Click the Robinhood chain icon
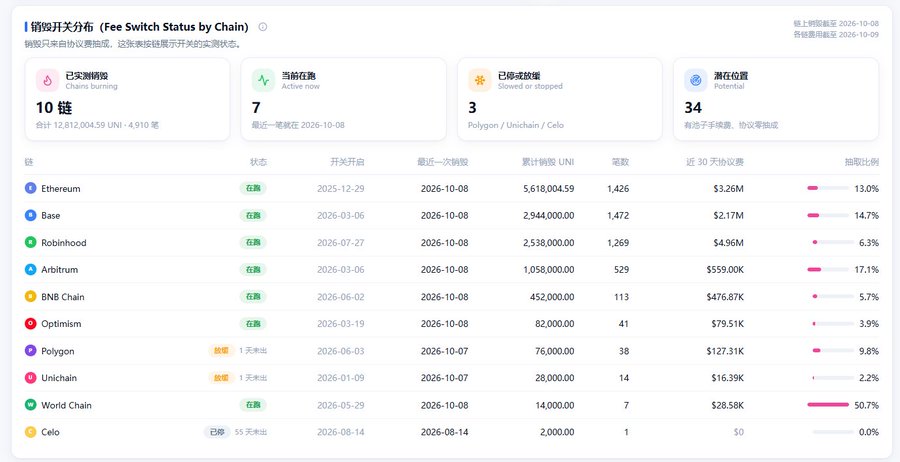This screenshot has width=900, height=462. (x=30, y=242)
